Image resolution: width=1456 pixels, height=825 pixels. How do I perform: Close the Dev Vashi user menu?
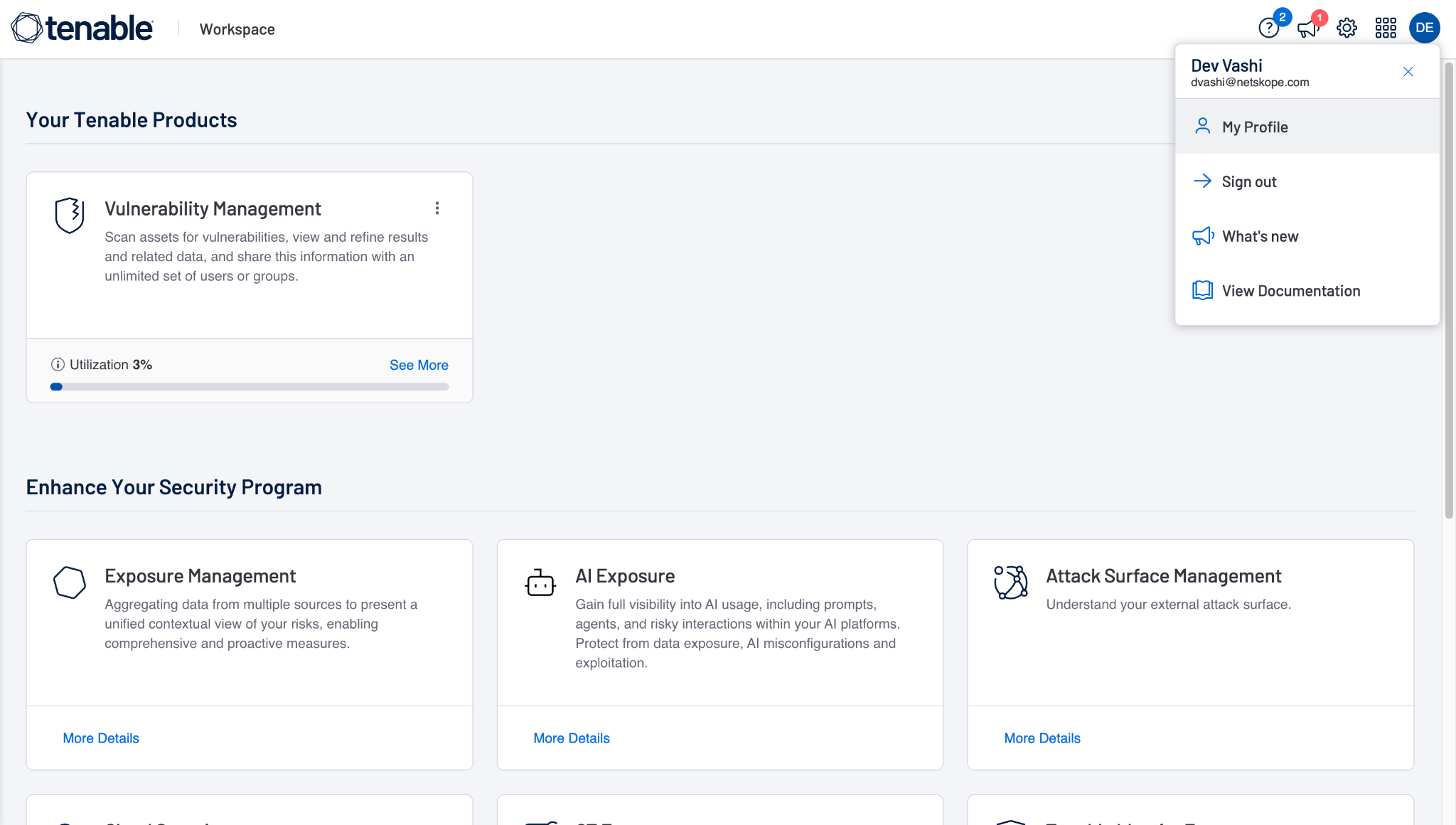pos(1408,72)
